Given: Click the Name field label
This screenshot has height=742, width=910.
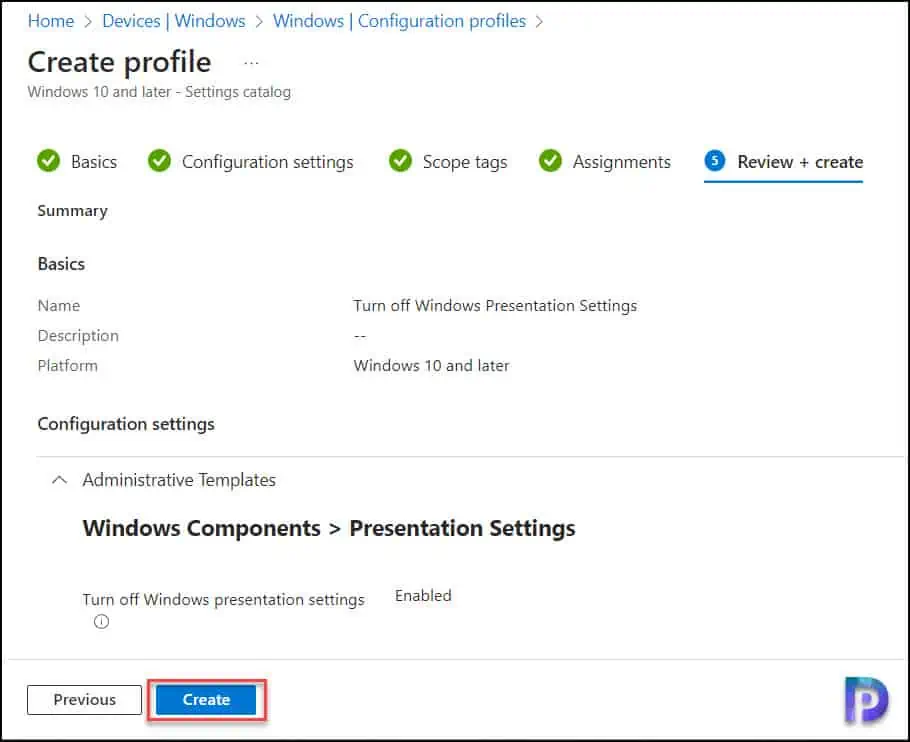Looking at the screenshot, I should [59, 306].
